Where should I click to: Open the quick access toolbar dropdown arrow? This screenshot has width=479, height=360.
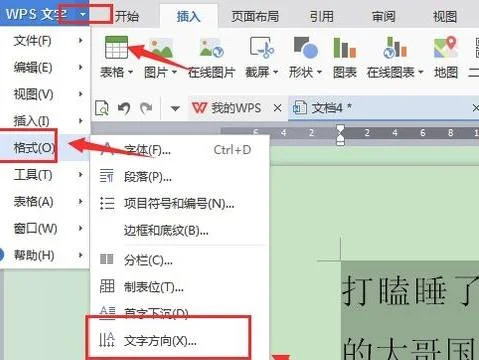175,108
